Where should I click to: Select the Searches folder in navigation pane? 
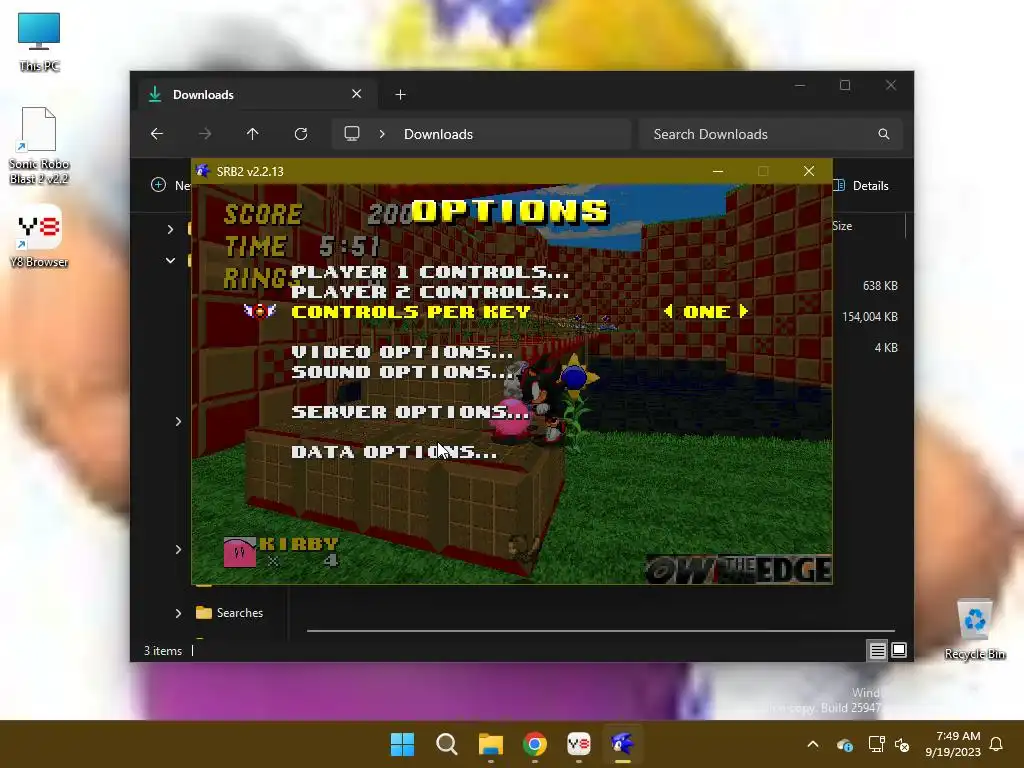pos(230,613)
